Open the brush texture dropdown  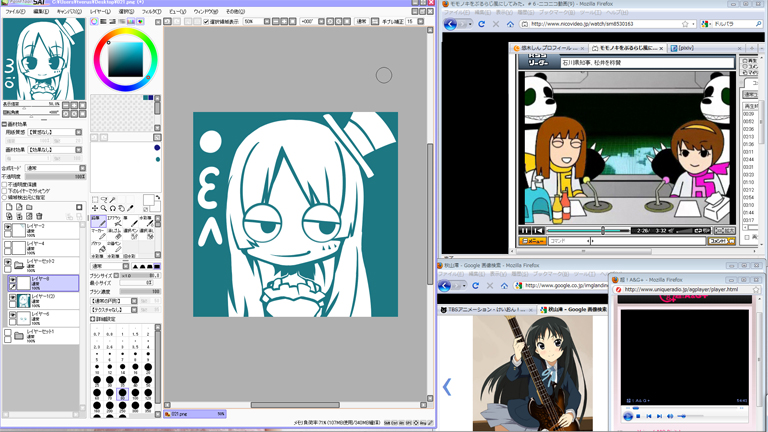coord(134,310)
